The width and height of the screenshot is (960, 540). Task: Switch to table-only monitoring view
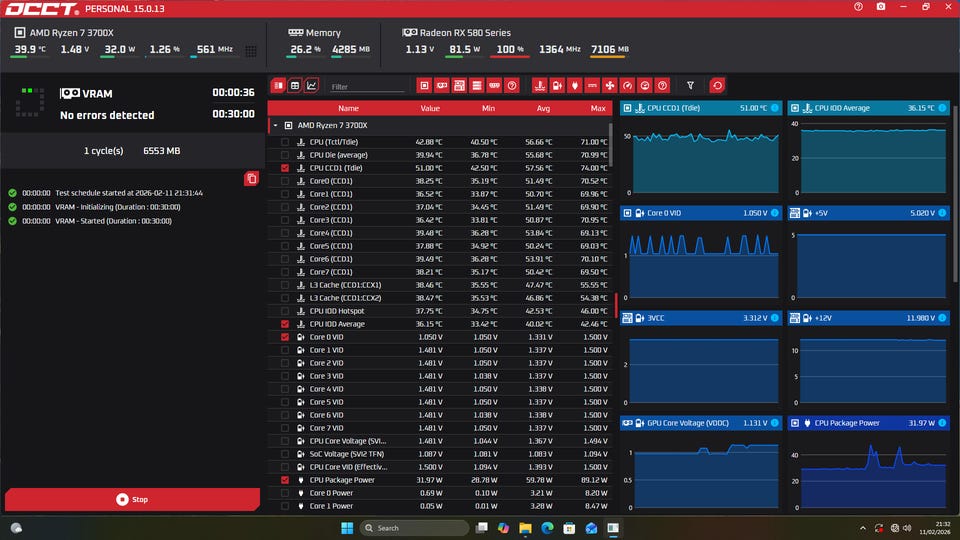[295, 86]
